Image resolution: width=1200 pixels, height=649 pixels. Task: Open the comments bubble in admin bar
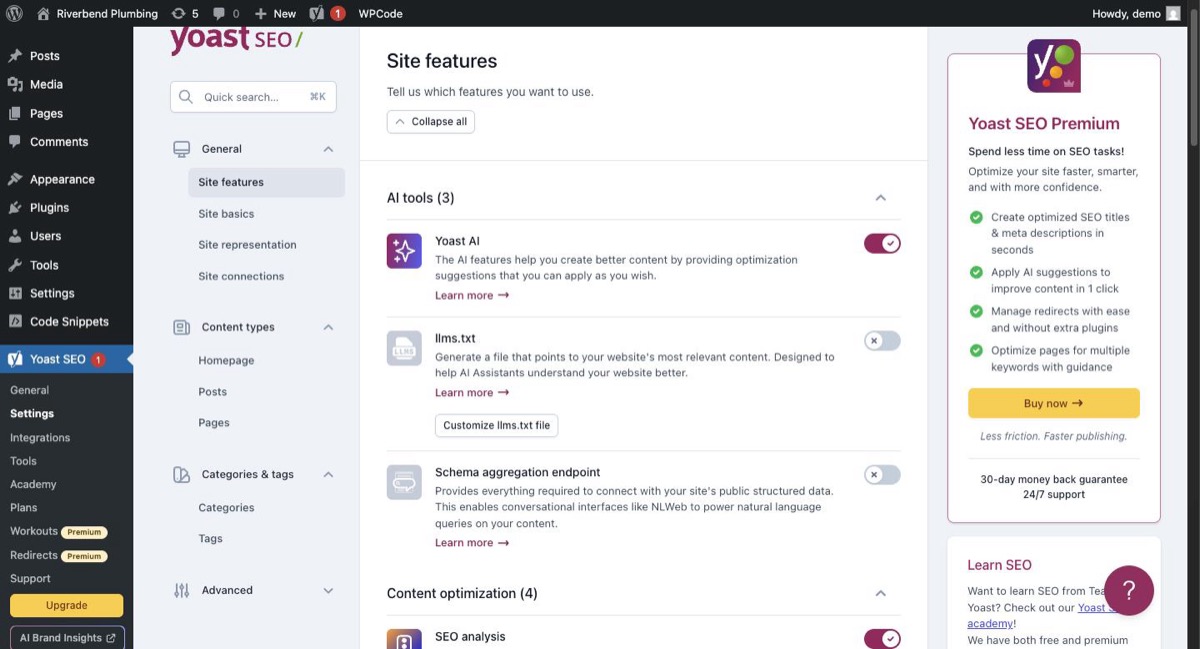(225, 13)
